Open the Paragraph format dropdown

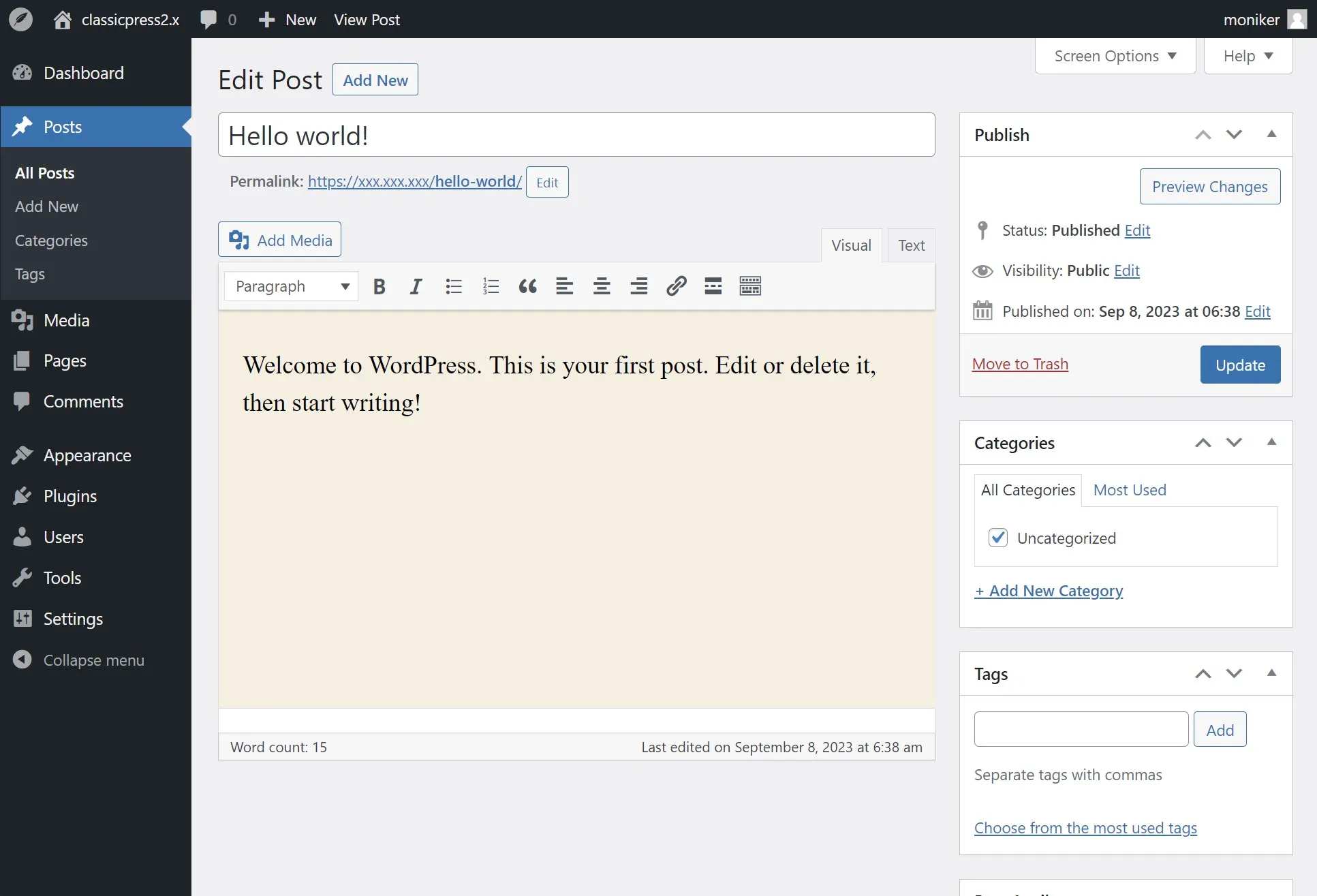[292, 286]
